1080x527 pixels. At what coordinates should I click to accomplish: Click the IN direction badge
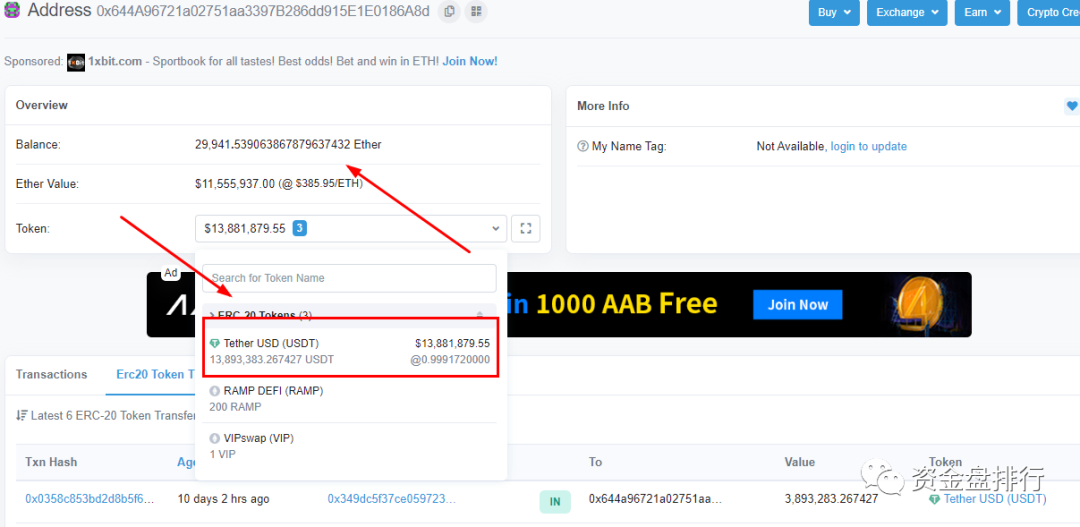tap(554, 502)
